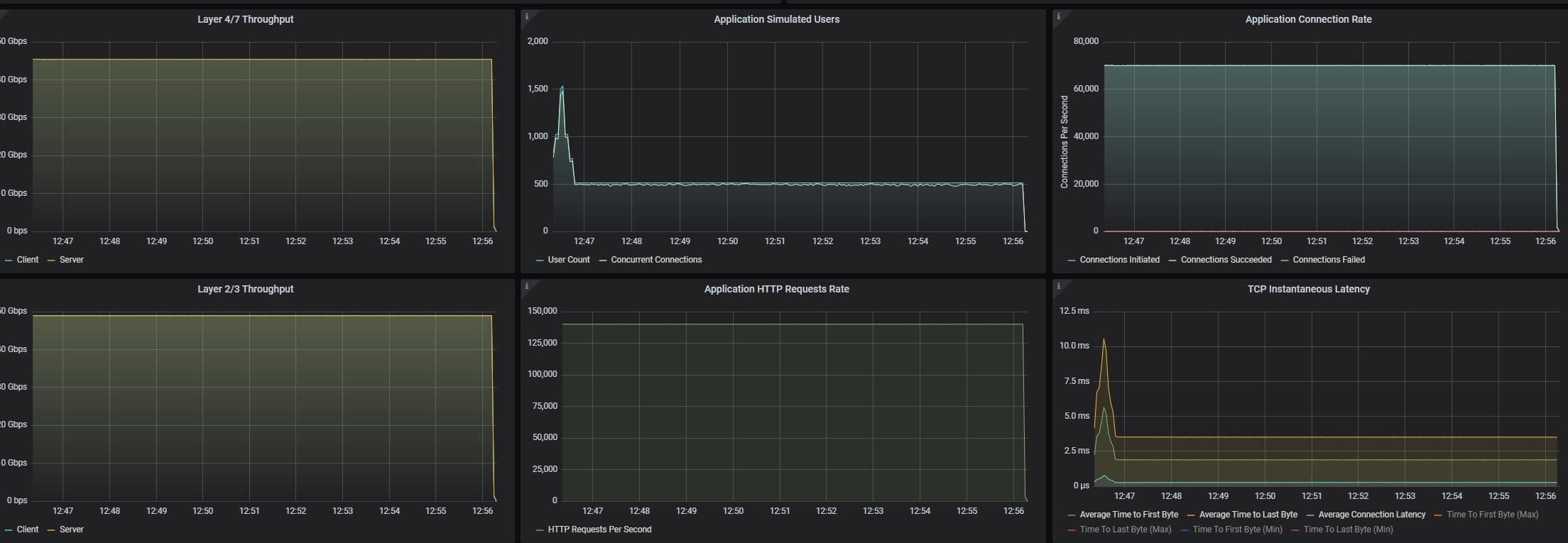Expand the Application Simulated Users title menu
The height and width of the screenshot is (543, 1568).
[x=776, y=19]
